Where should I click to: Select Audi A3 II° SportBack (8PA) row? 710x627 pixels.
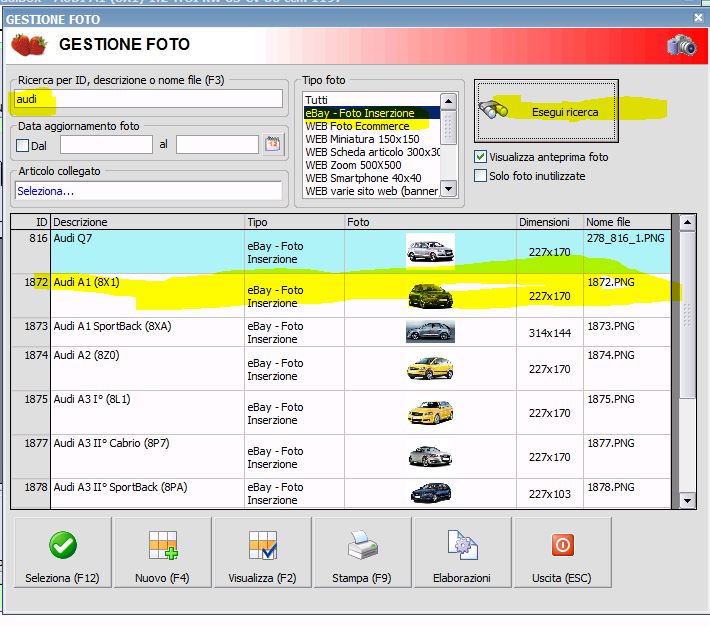pos(341,493)
